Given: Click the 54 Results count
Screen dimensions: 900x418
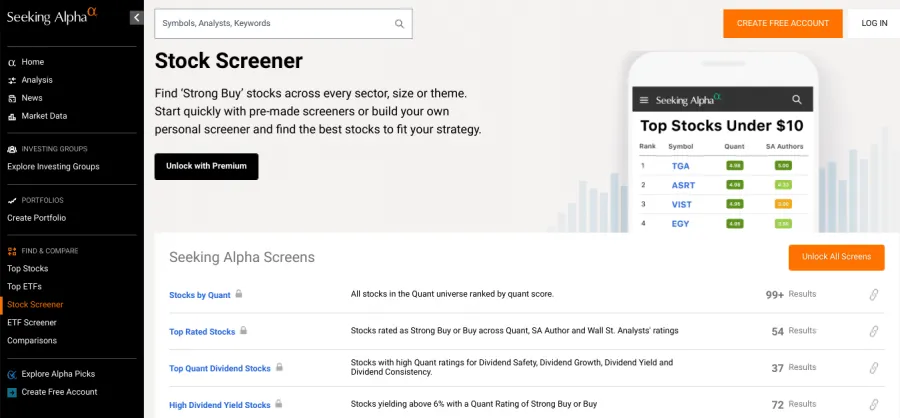Looking at the screenshot, I should (794, 331).
